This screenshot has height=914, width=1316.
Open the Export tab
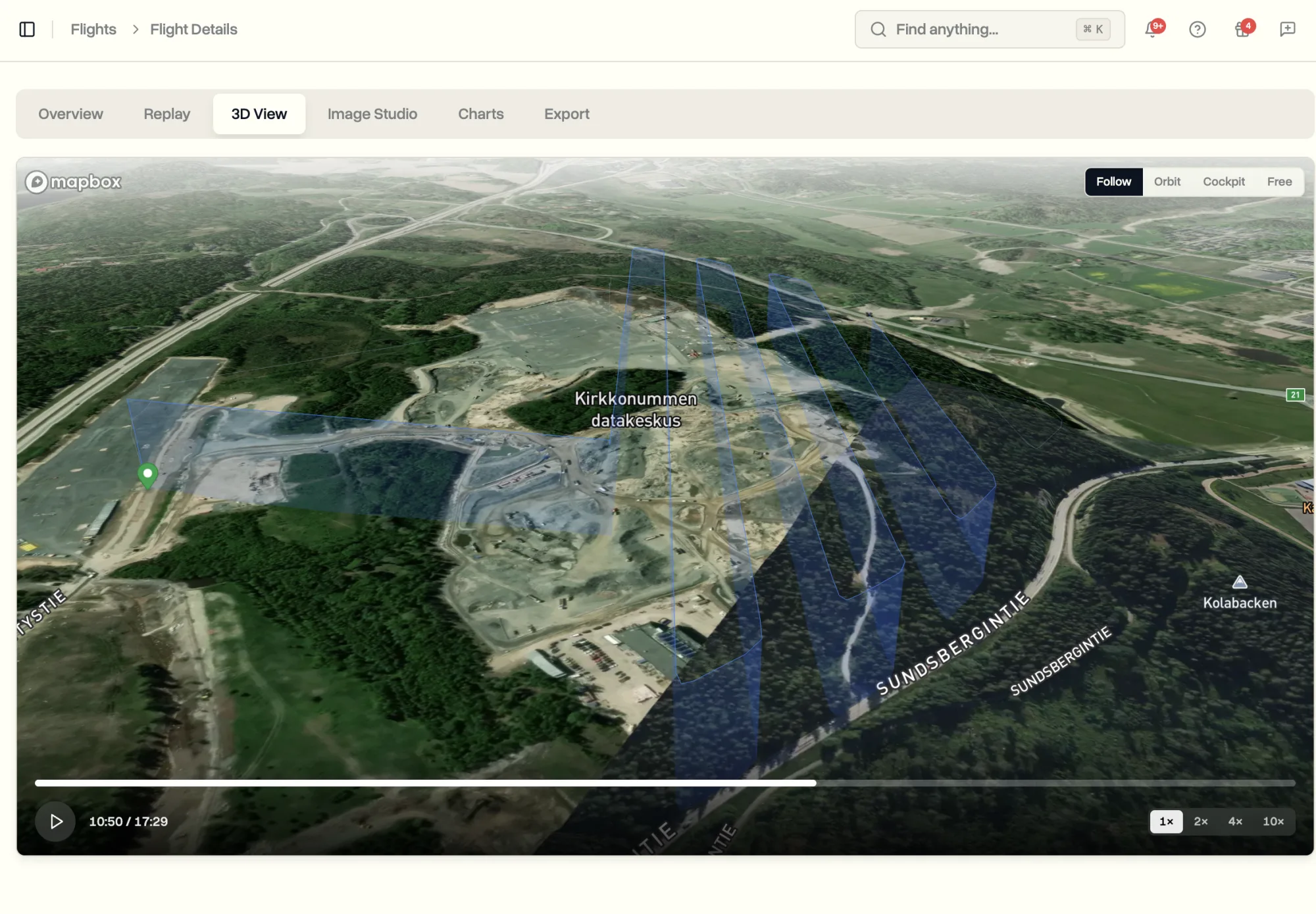pyautogui.click(x=567, y=114)
